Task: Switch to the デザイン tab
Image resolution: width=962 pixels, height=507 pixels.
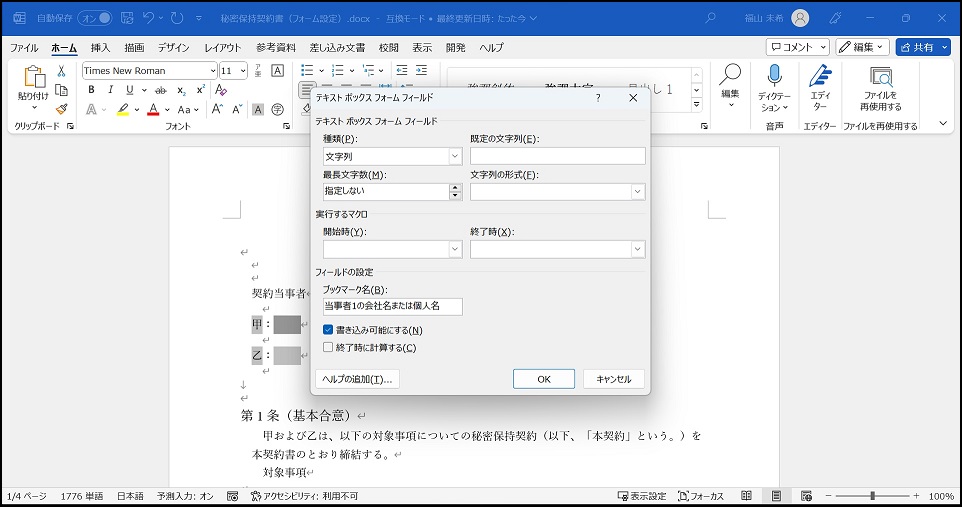Action: pos(174,47)
